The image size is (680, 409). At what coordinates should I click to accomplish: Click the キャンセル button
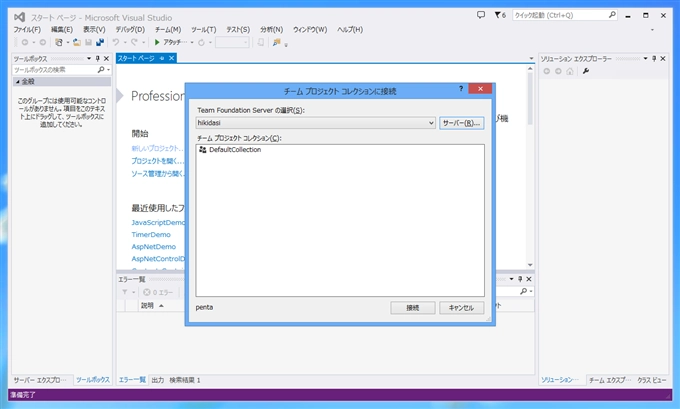(x=461, y=308)
